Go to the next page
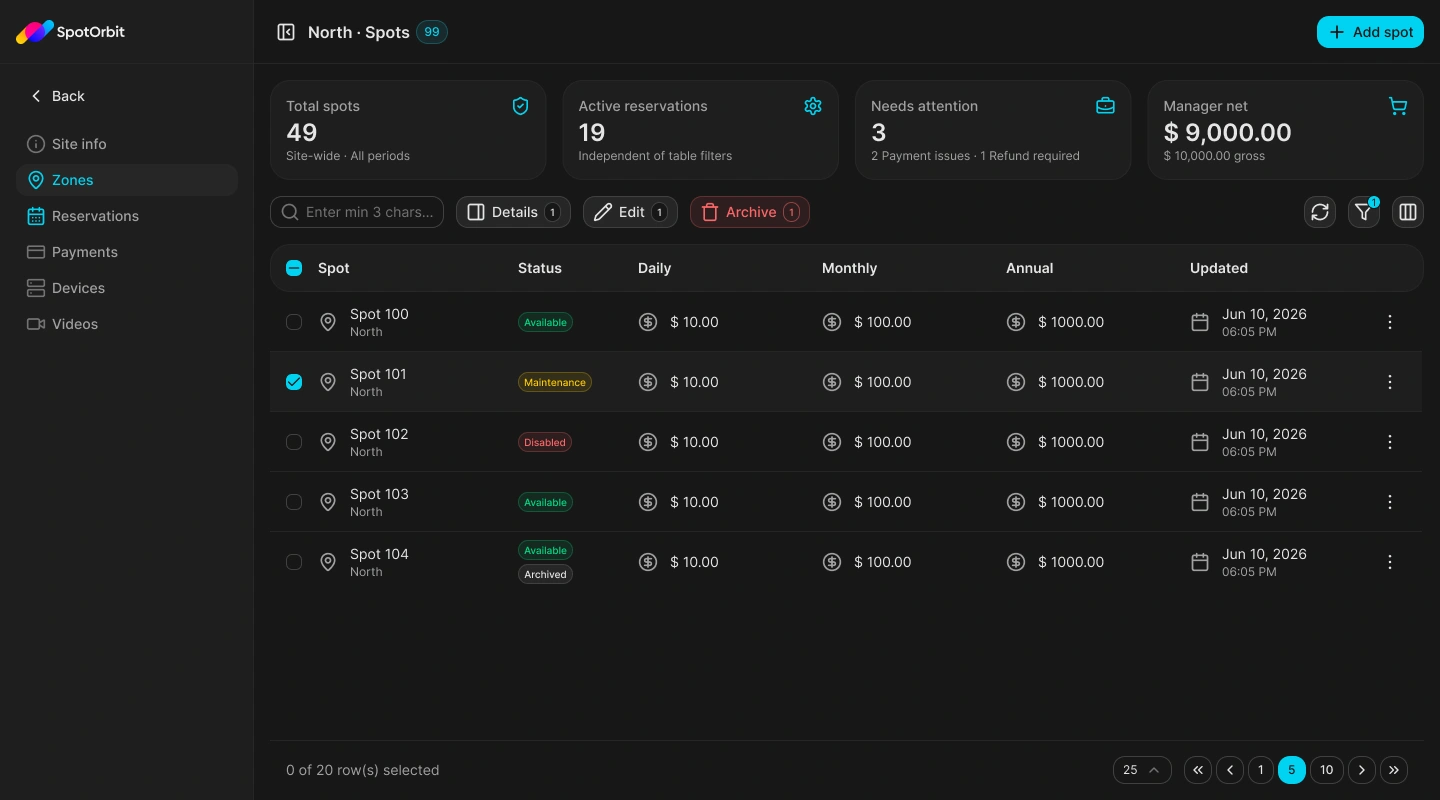Image resolution: width=1440 pixels, height=800 pixels. [x=1362, y=770]
